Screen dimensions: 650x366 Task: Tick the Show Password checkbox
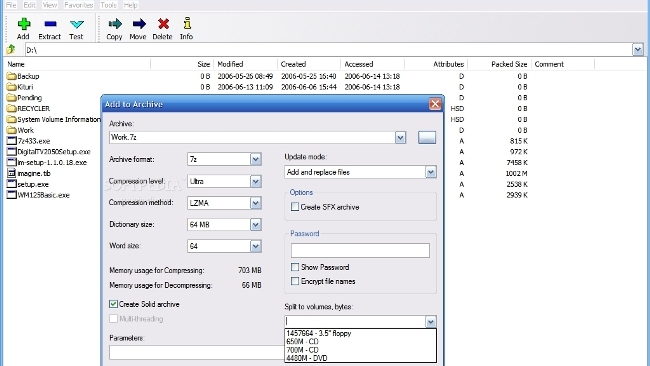295,267
